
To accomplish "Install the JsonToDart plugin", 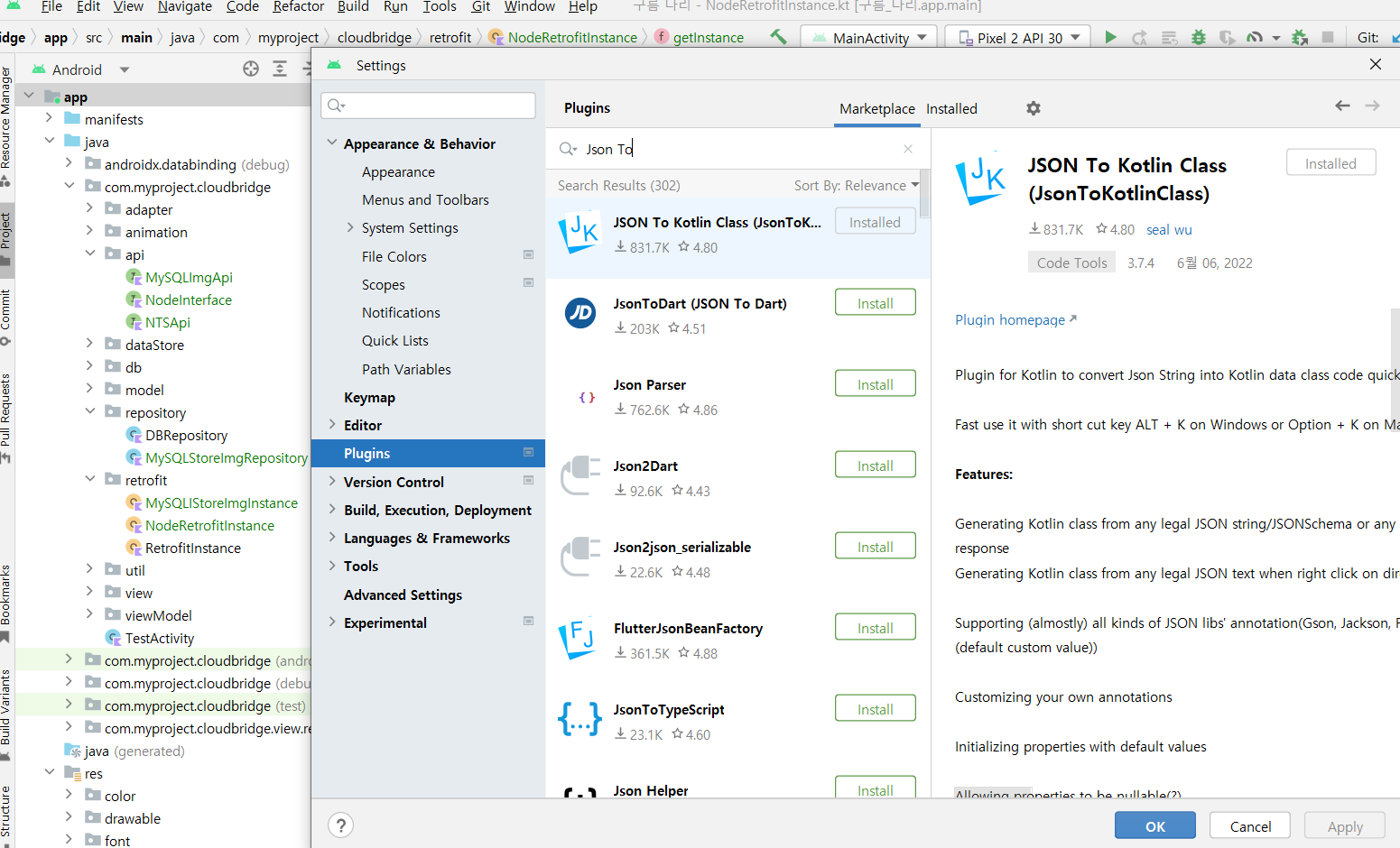I will pyautogui.click(x=875, y=303).
